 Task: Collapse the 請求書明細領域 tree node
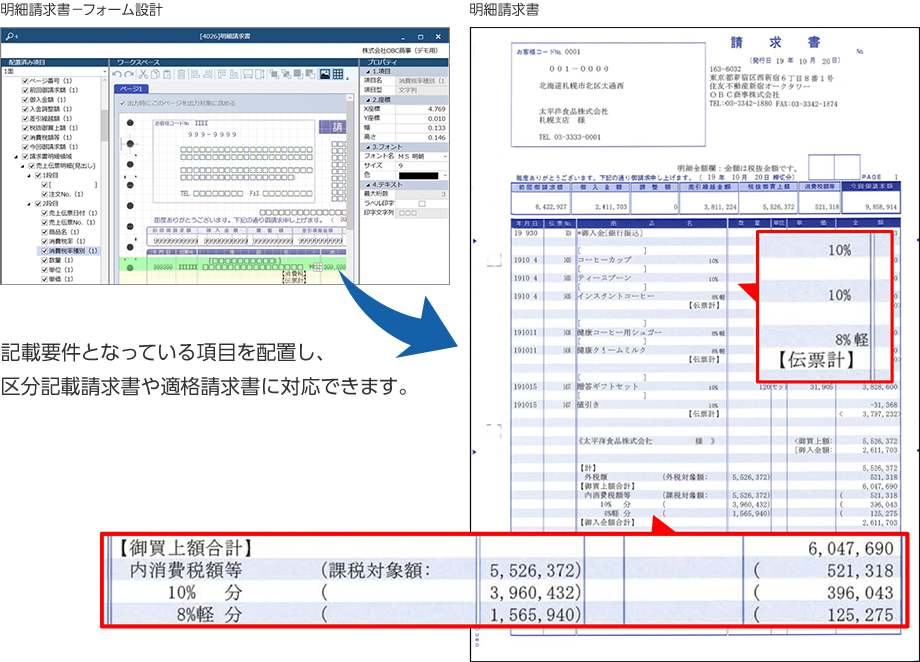coord(16,157)
